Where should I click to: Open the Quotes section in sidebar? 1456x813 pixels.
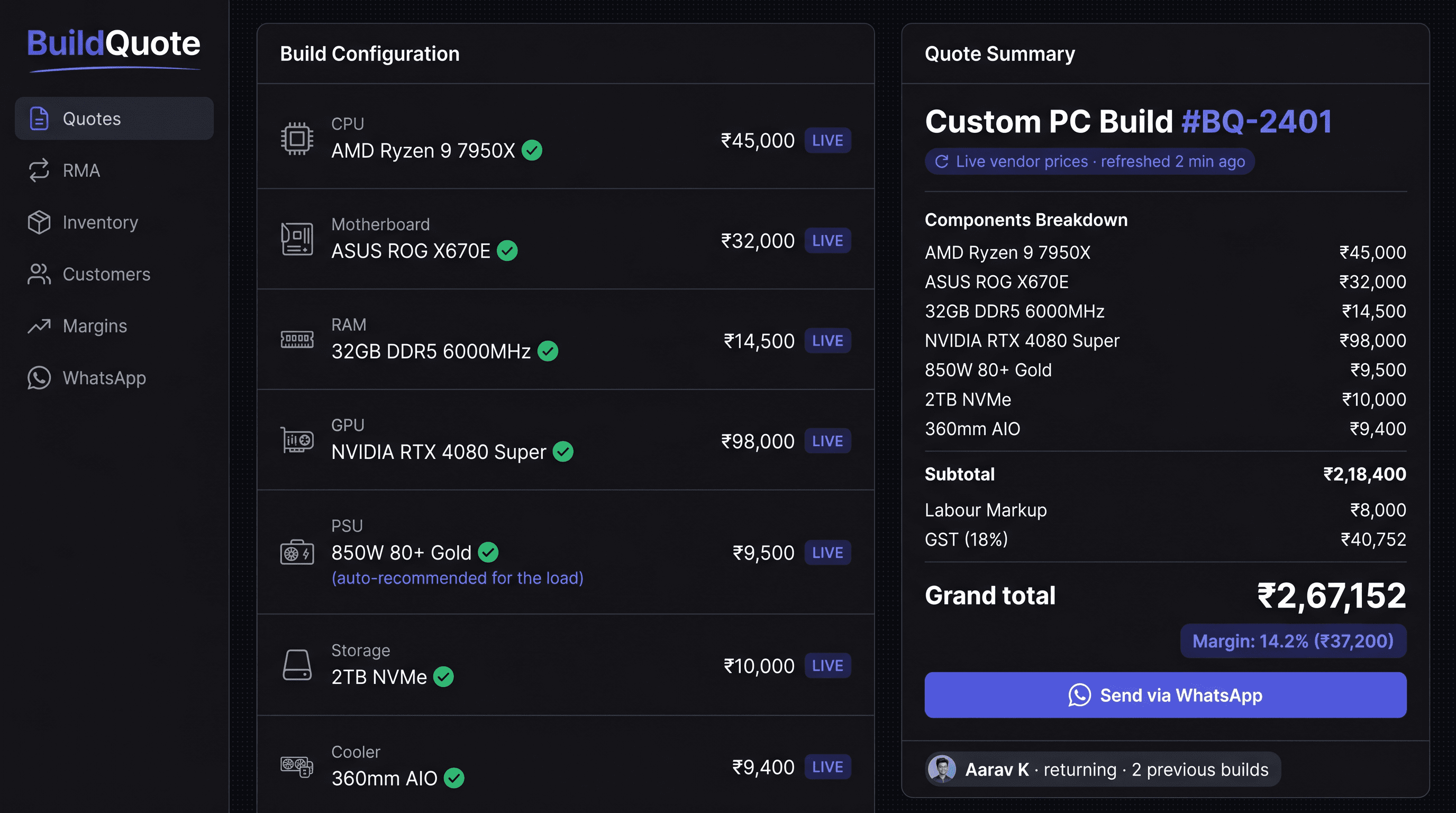pos(114,118)
